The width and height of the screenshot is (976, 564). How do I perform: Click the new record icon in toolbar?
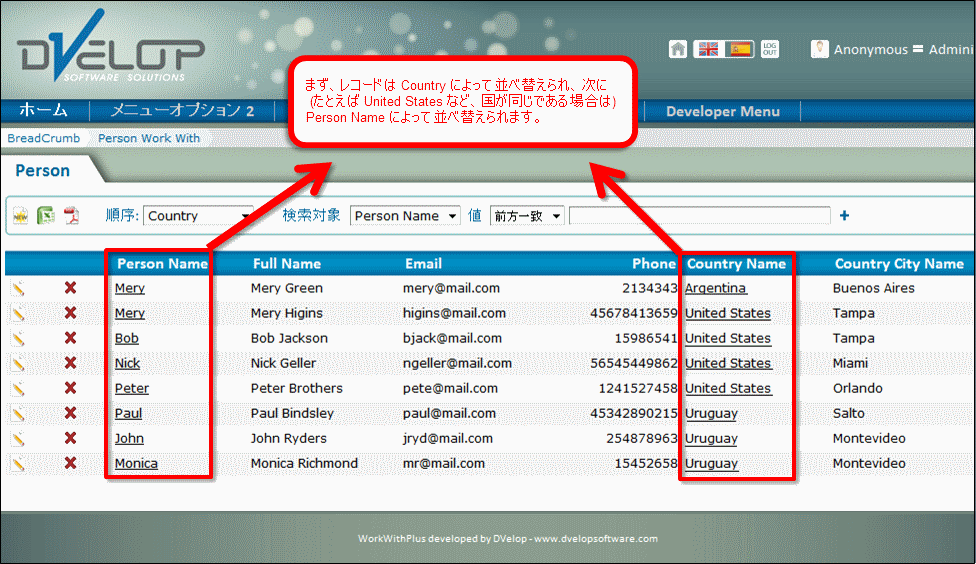click(20, 216)
